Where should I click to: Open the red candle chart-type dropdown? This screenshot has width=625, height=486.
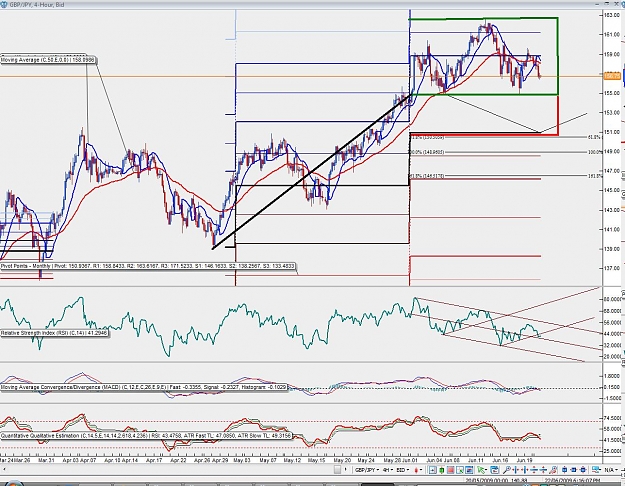417,470
